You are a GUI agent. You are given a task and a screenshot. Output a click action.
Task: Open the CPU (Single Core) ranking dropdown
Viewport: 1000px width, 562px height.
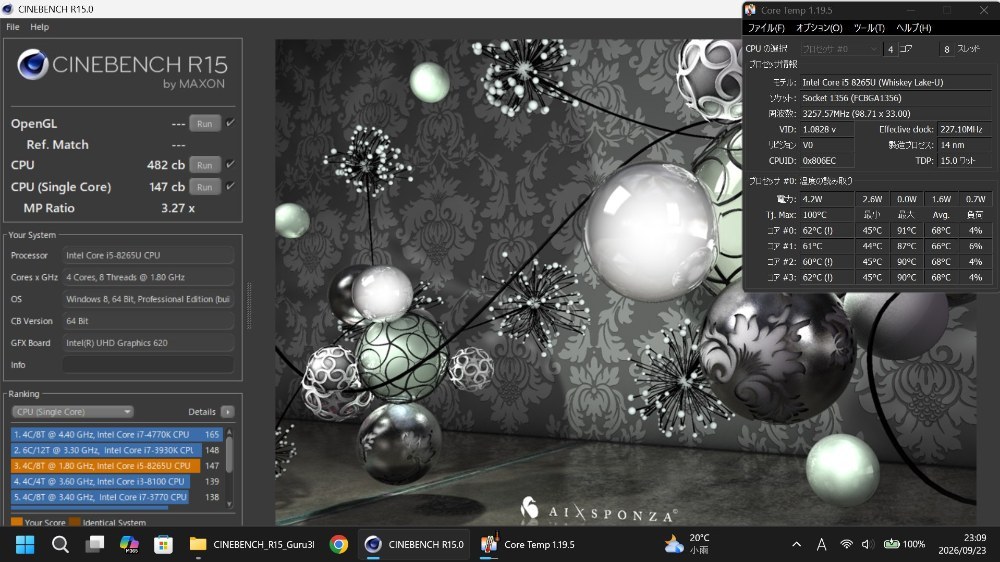pos(73,411)
